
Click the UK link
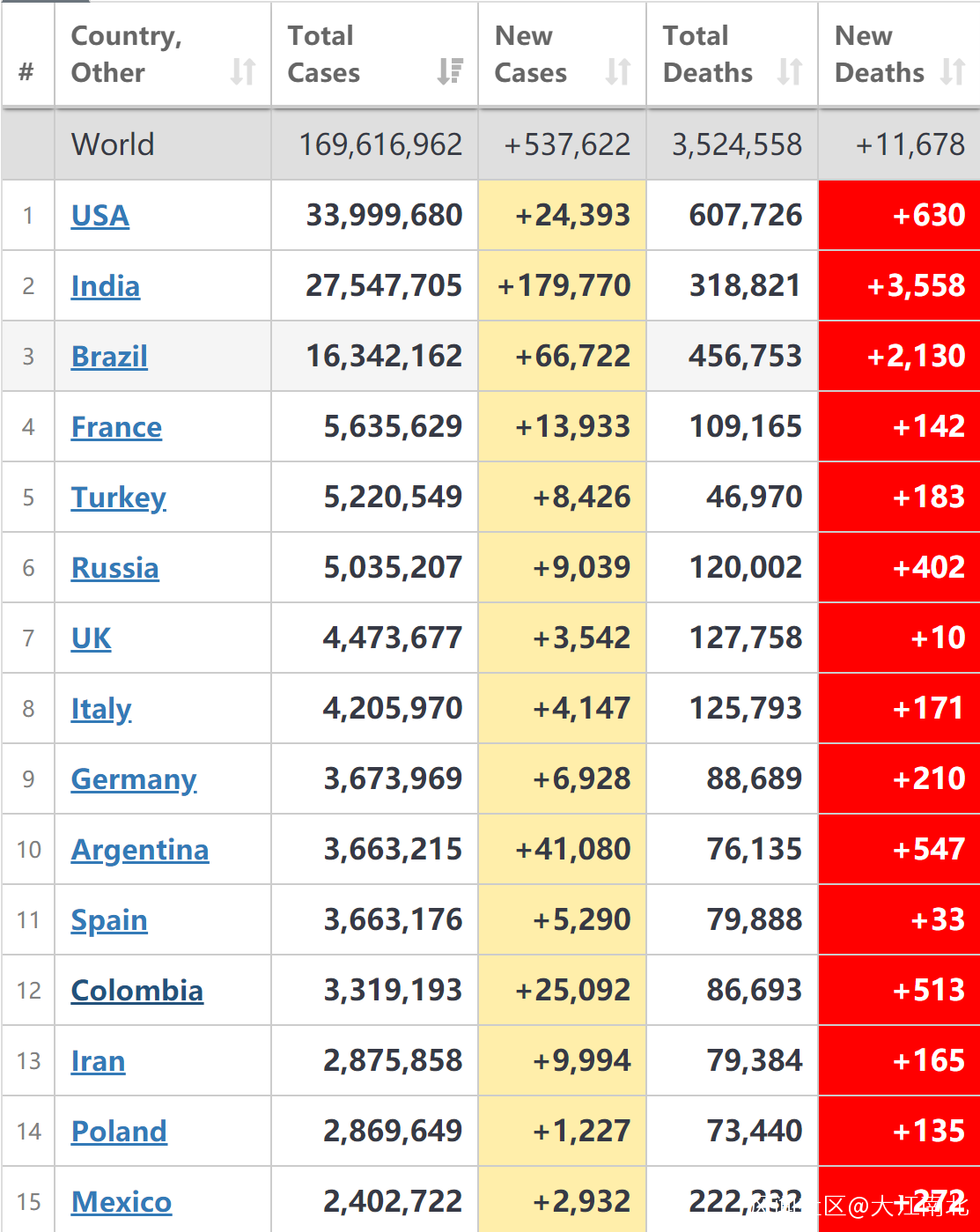point(92,638)
